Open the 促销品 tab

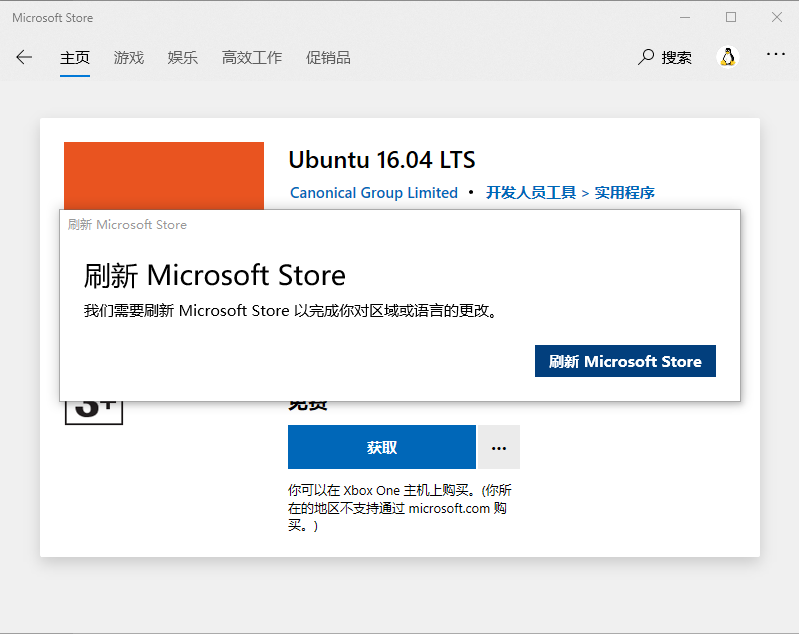(x=328, y=57)
